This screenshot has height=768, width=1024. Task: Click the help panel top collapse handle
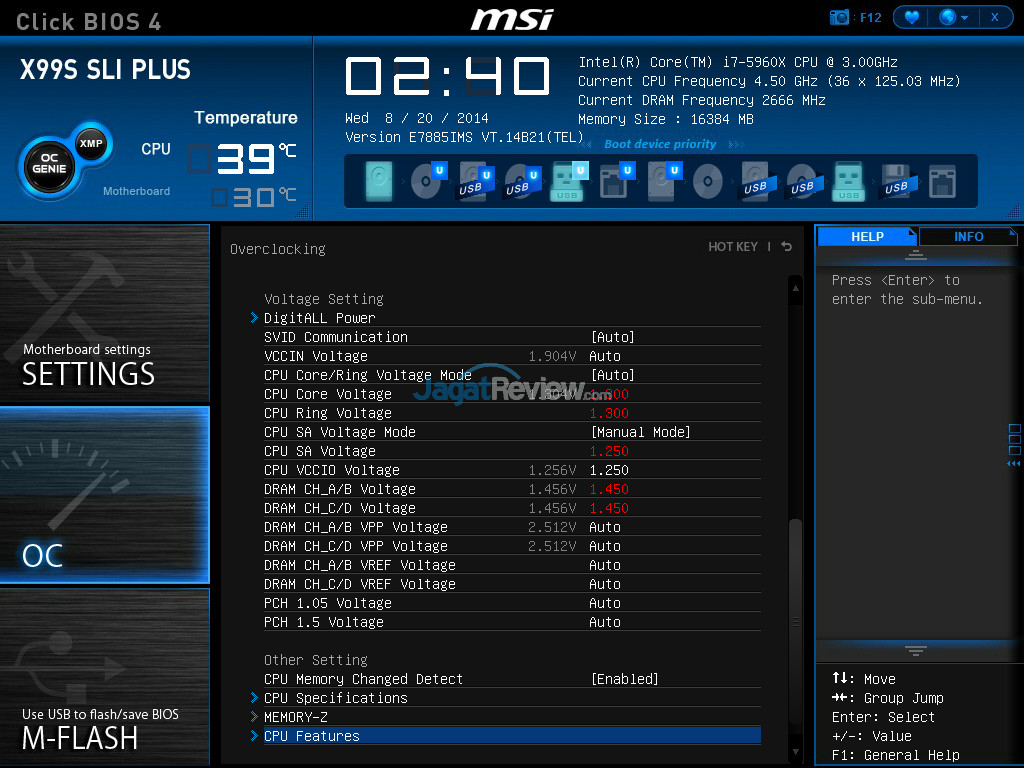[x=916, y=255]
